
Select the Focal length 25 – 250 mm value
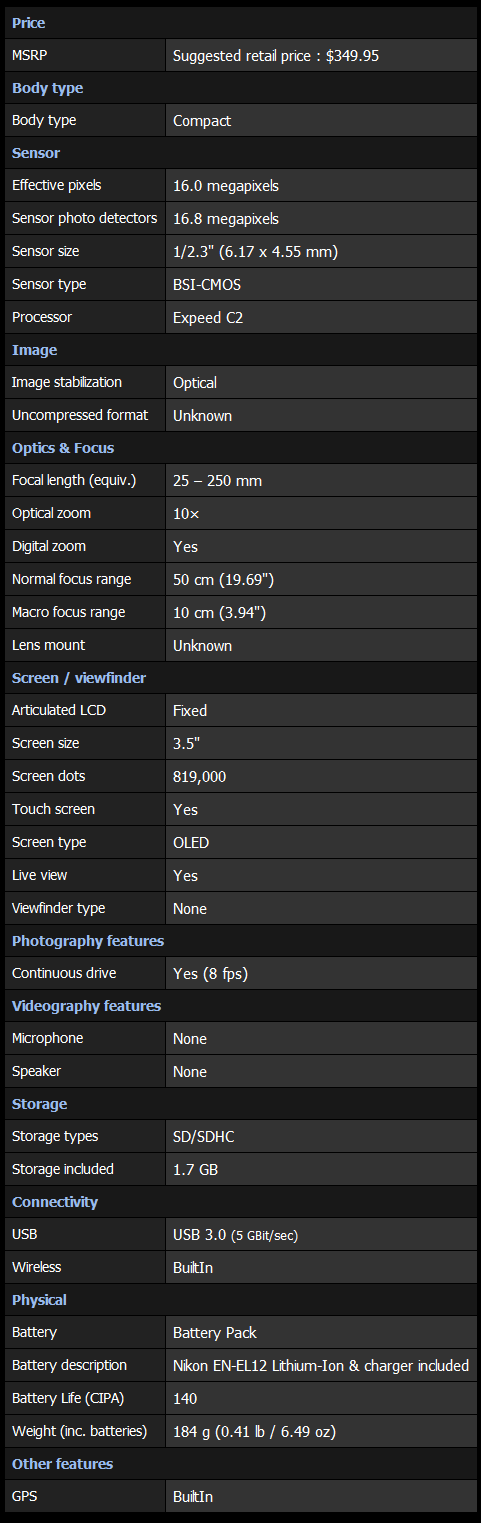pyautogui.click(x=217, y=481)
